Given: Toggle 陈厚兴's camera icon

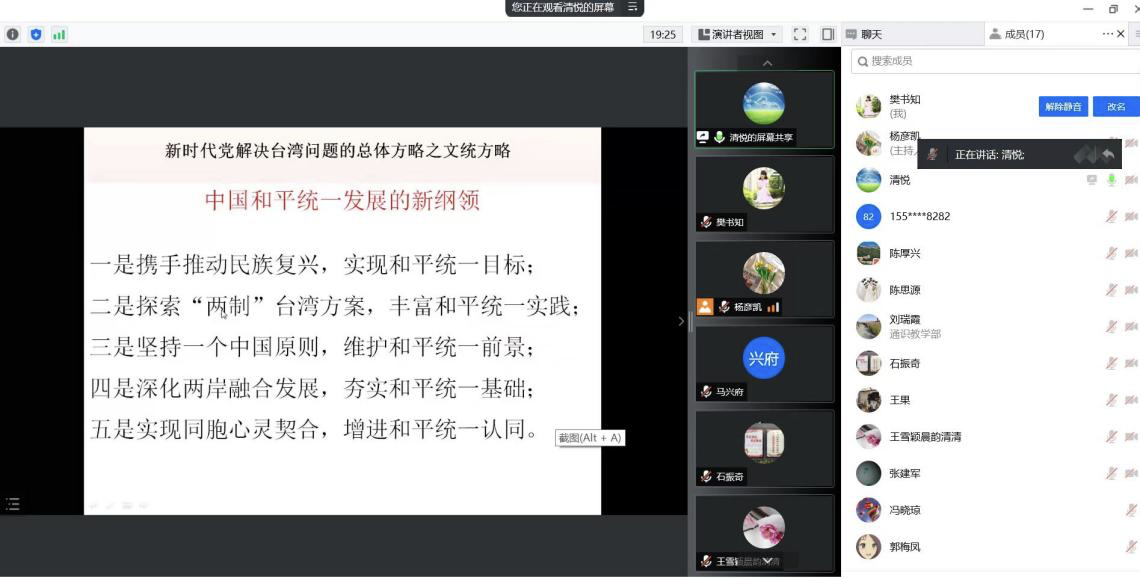Looking at the screenshot, I should coord(1130,253).
